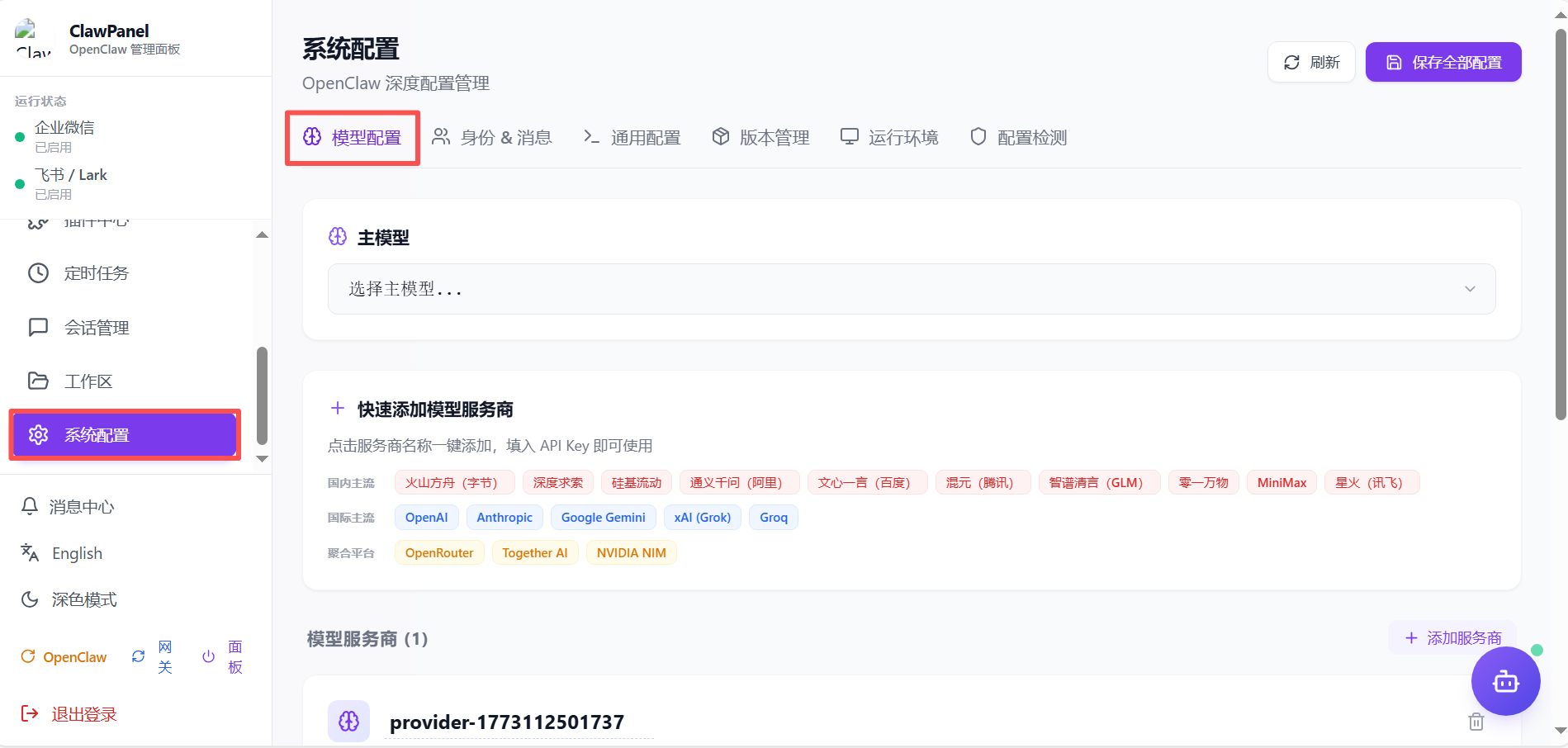Add the NVIDIA NIM aggregator

(632, 553)
